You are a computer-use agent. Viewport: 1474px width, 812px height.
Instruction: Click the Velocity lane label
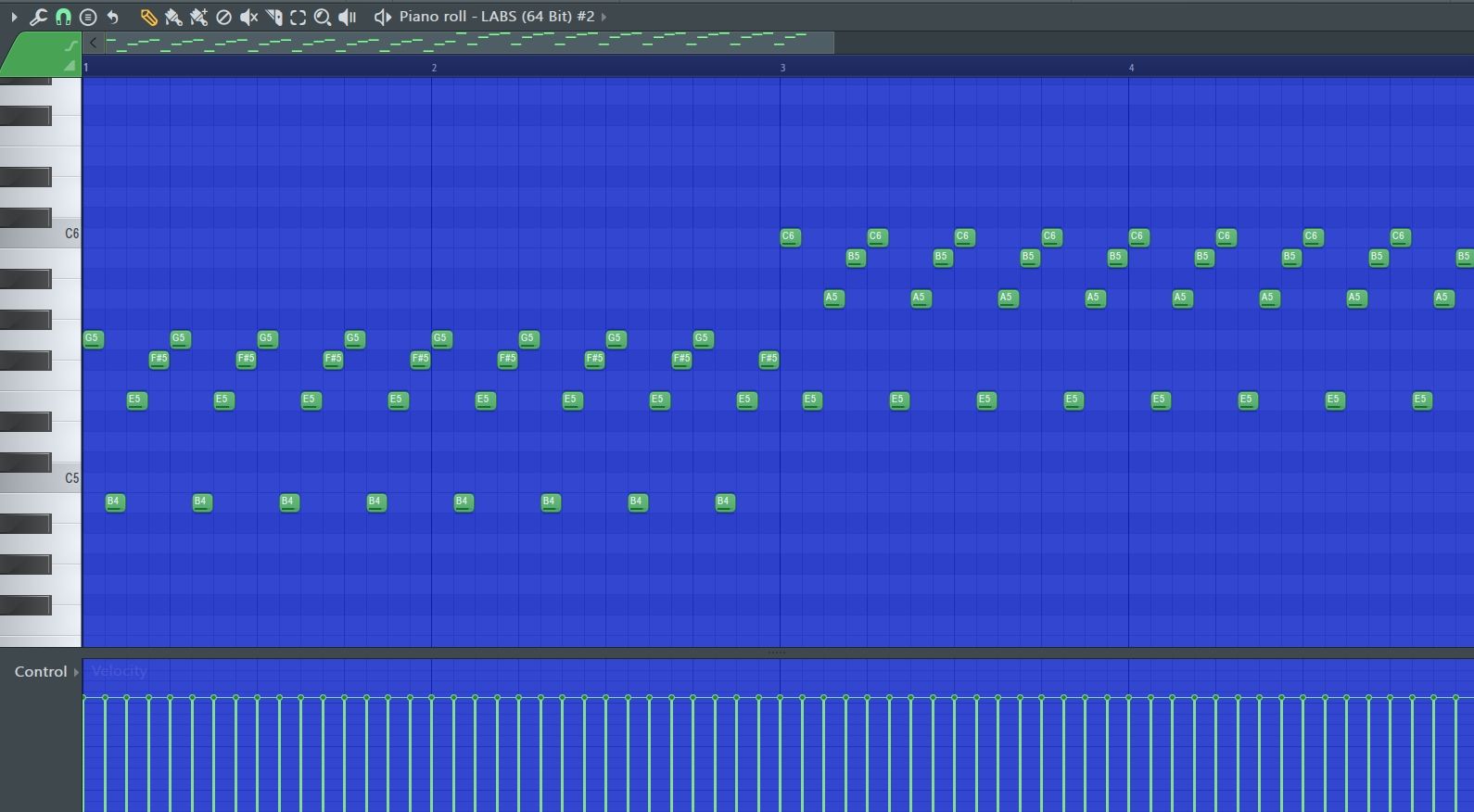pos(119,671)
